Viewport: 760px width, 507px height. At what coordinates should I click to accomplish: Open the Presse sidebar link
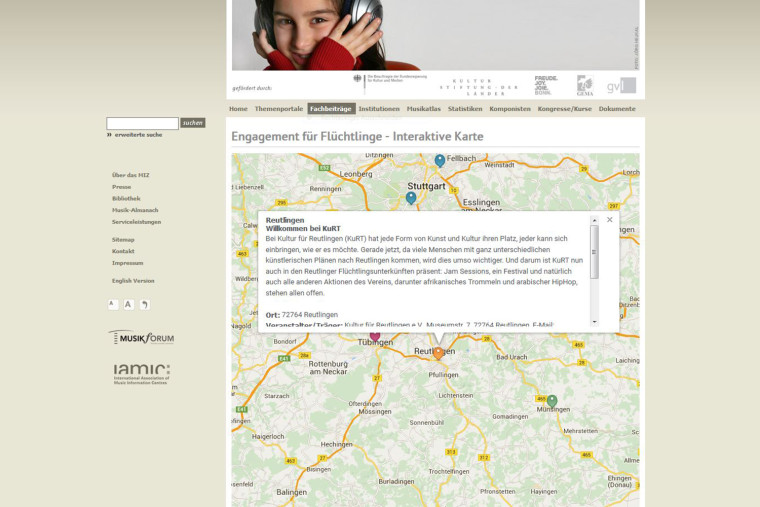[121, 187]
